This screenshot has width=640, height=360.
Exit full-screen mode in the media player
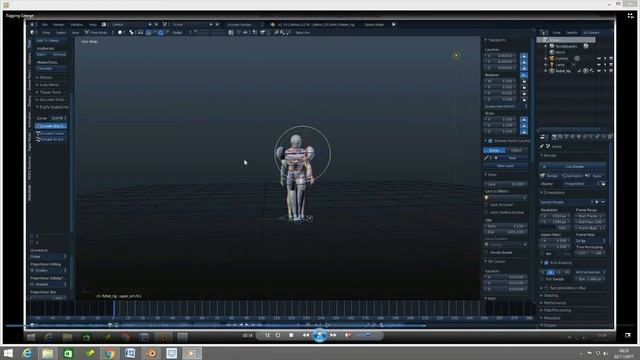click(x=628, y=336)
